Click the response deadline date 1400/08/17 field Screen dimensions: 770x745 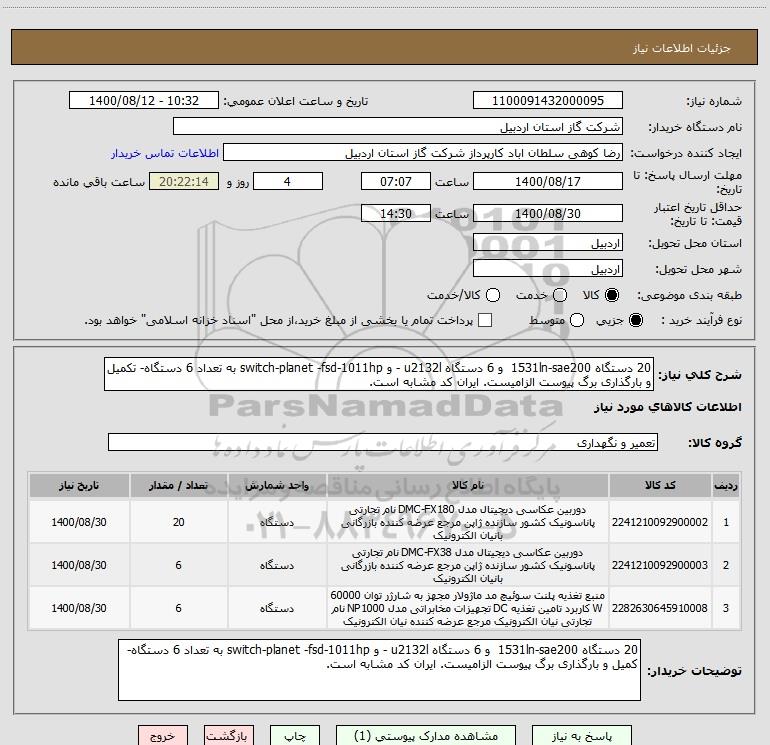(x=548, y=181)
